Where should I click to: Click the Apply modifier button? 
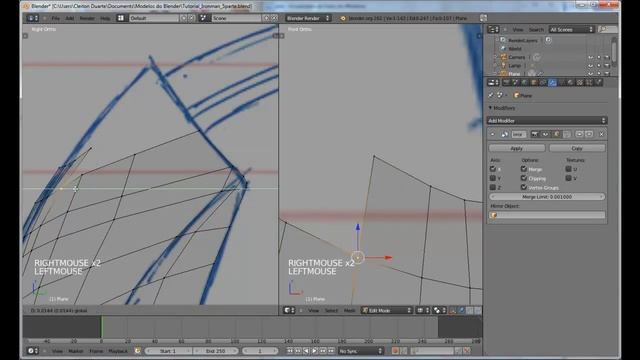tap(517, 148)
